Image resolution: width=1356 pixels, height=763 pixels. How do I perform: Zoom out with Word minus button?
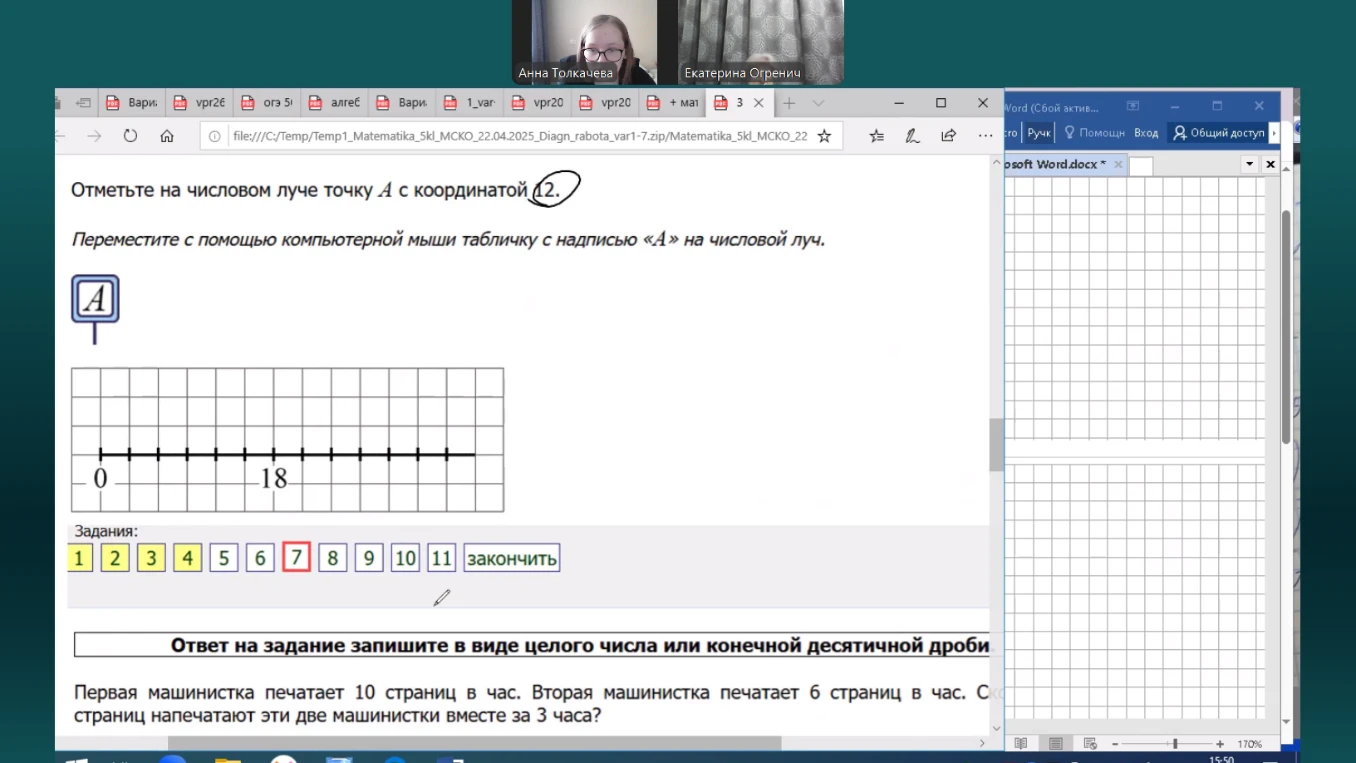pyautogui.click(x=1114, y=744)
